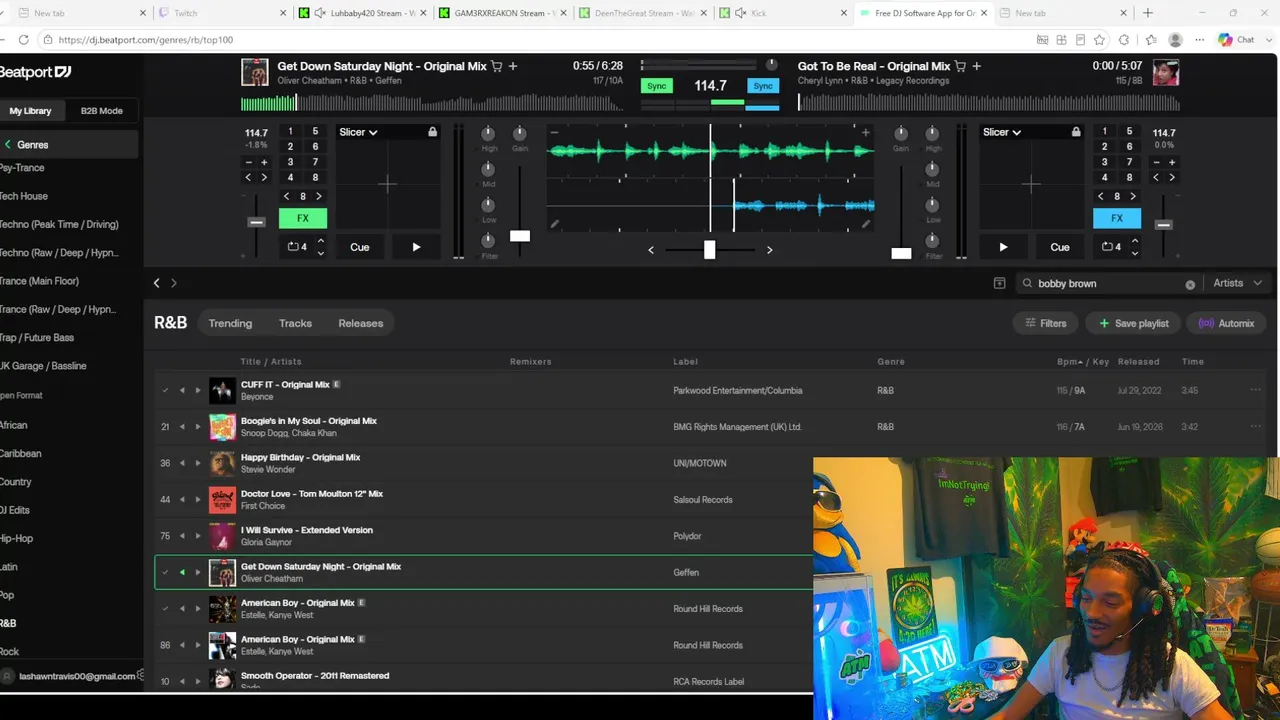1280x720 pixels.
Task: Add Got To Be Real to cart
Action: pos(961,66)
